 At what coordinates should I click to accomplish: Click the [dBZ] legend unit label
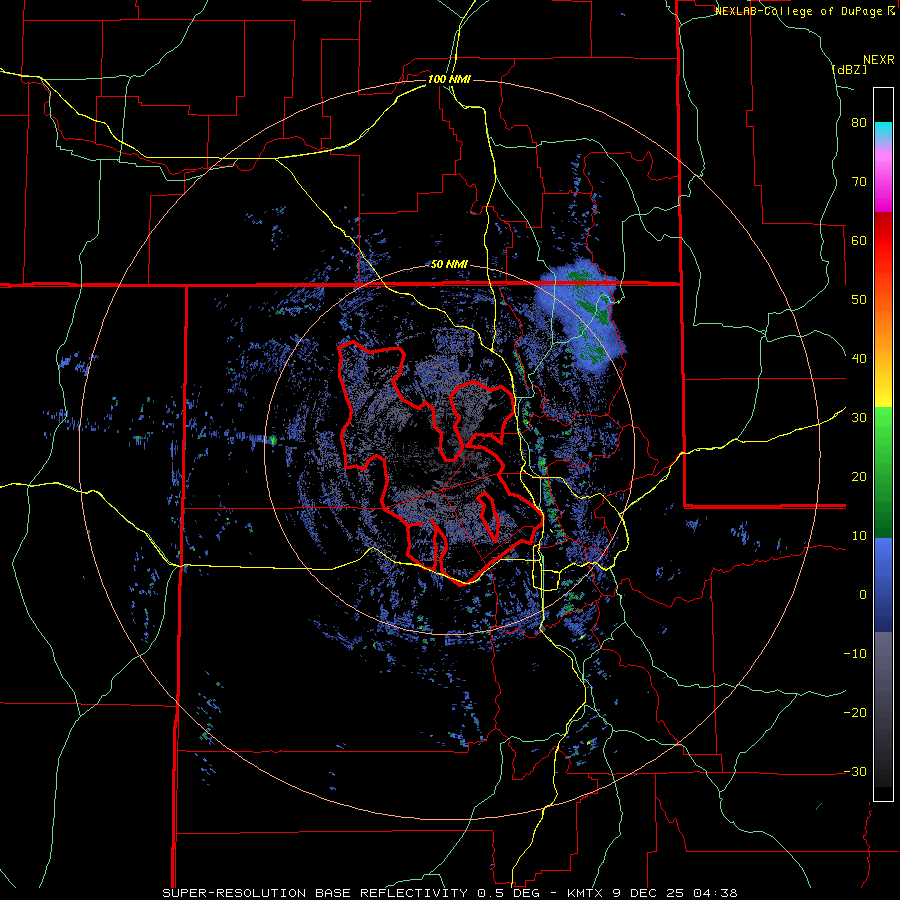[849, 69]
